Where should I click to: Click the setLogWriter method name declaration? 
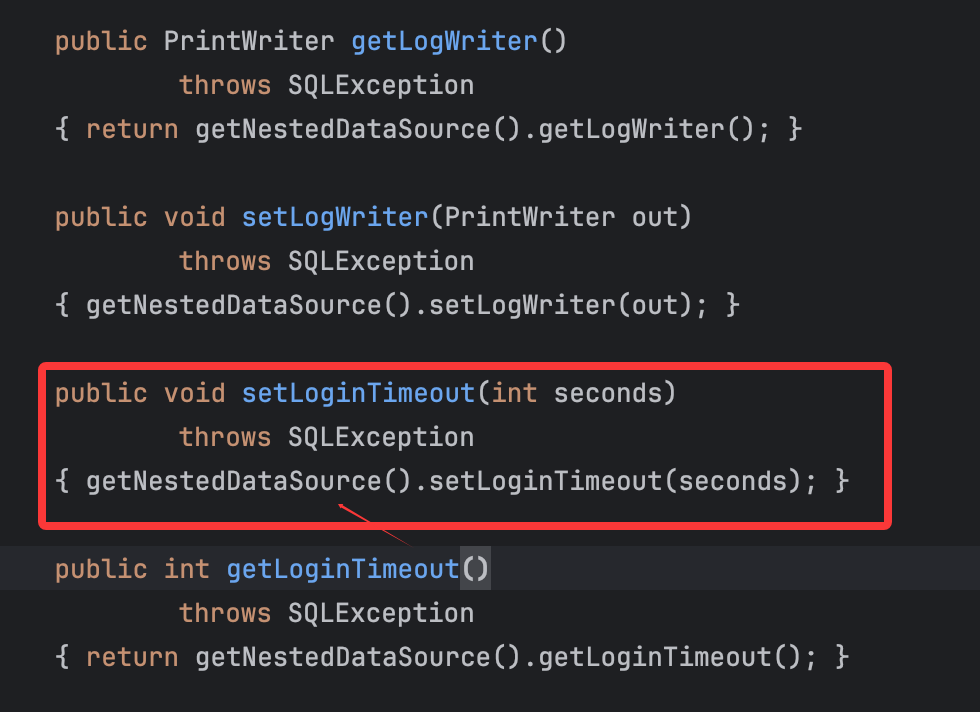click(335, 218)
